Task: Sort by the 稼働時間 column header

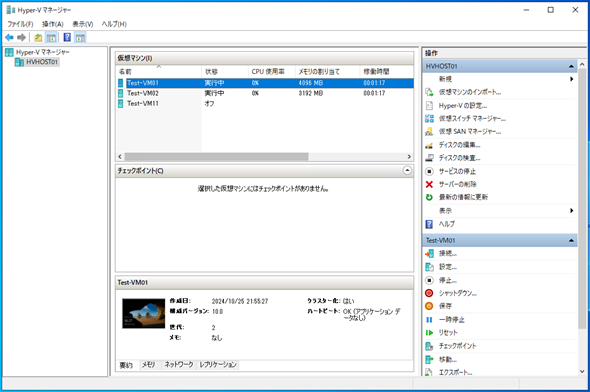Action: tap(386, 71)
